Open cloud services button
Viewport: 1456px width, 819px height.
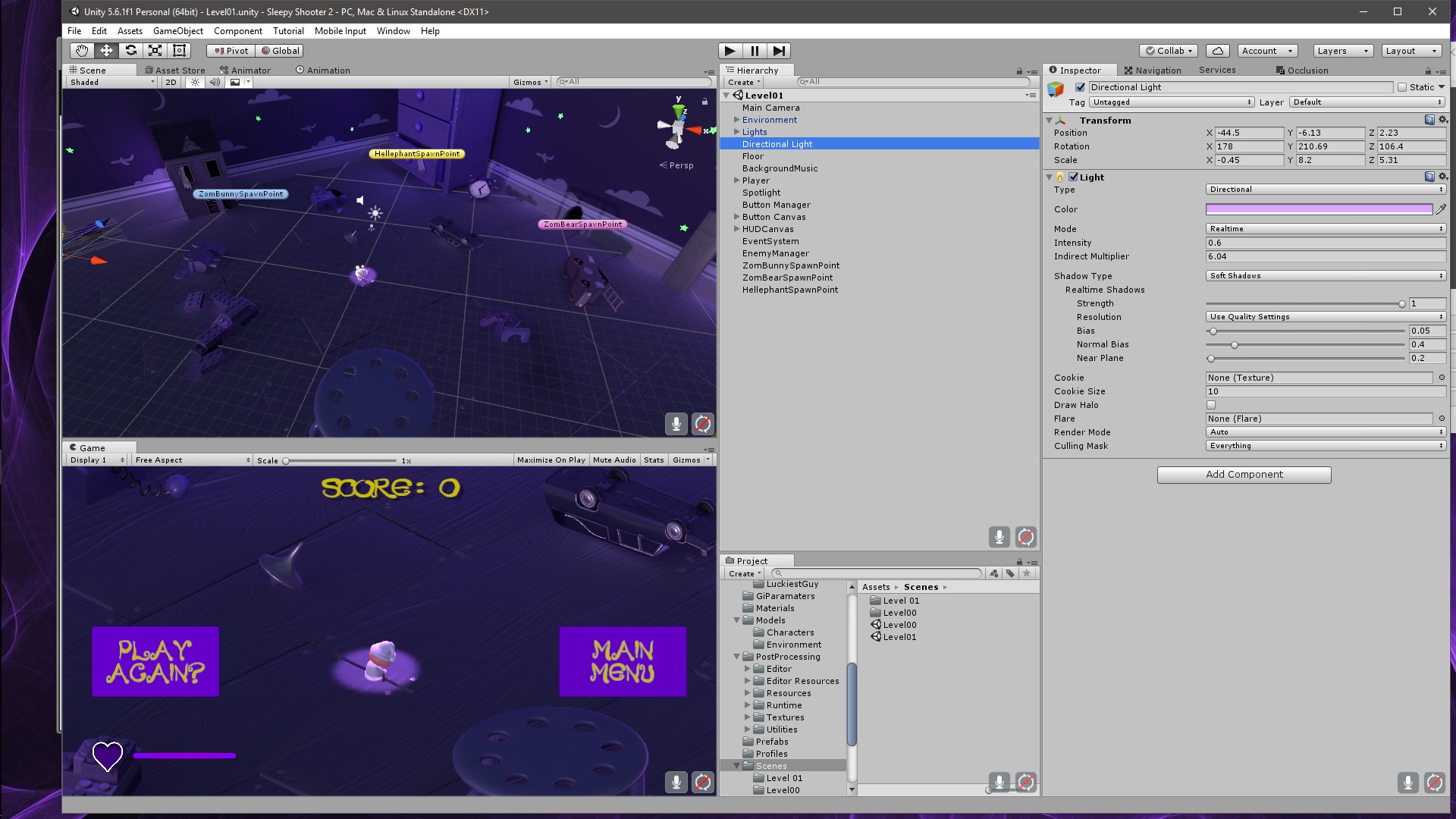pyautogui.click(x=1217, y=51)
